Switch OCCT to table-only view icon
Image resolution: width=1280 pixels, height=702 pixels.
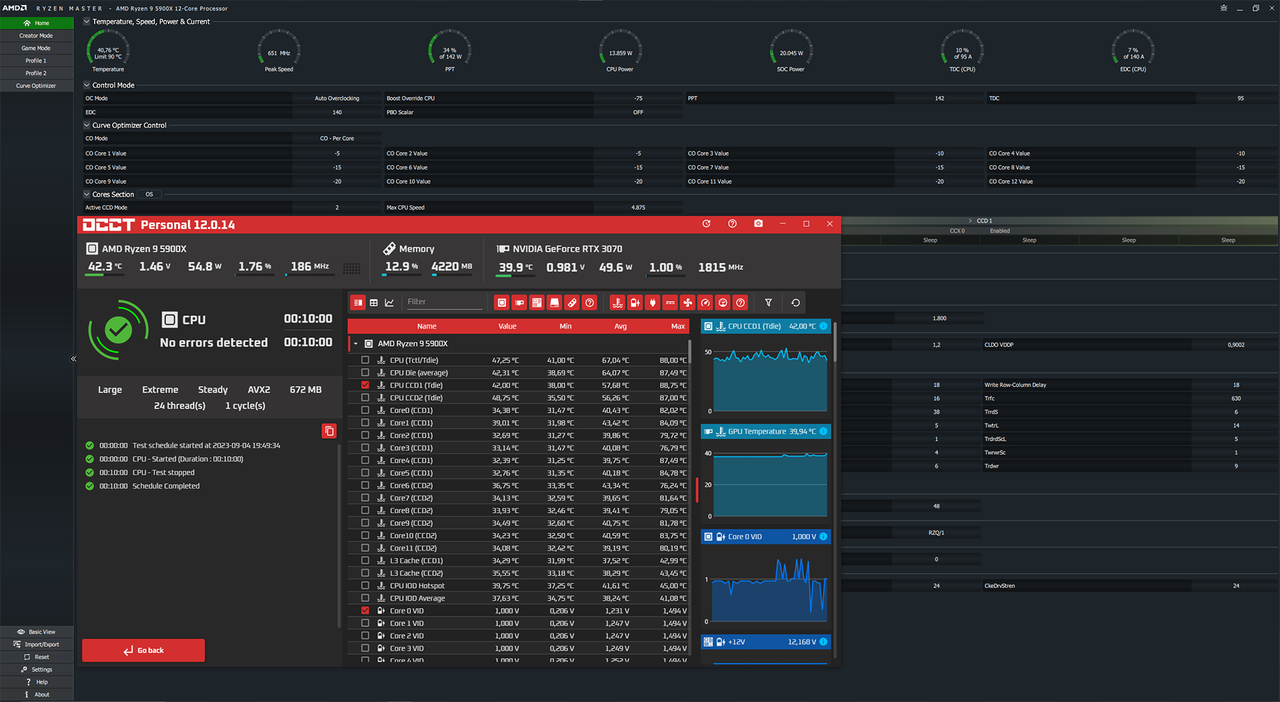click(374, 302)
